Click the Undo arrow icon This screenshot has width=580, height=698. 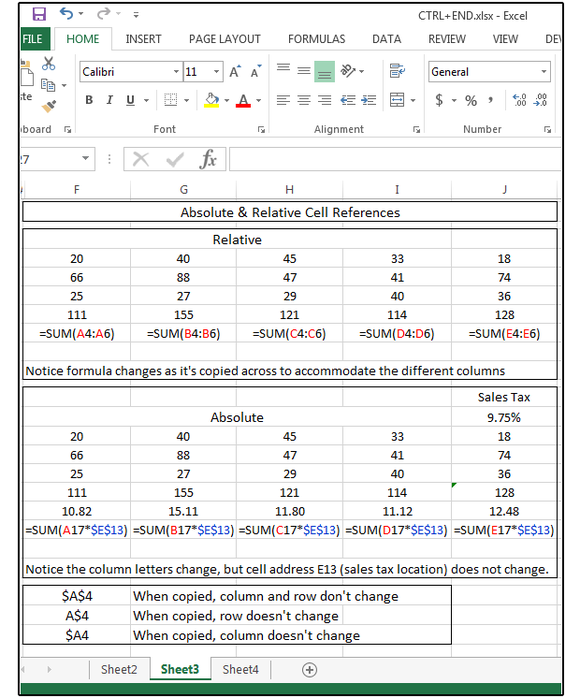pyautogui.click(x=66, y=14)
